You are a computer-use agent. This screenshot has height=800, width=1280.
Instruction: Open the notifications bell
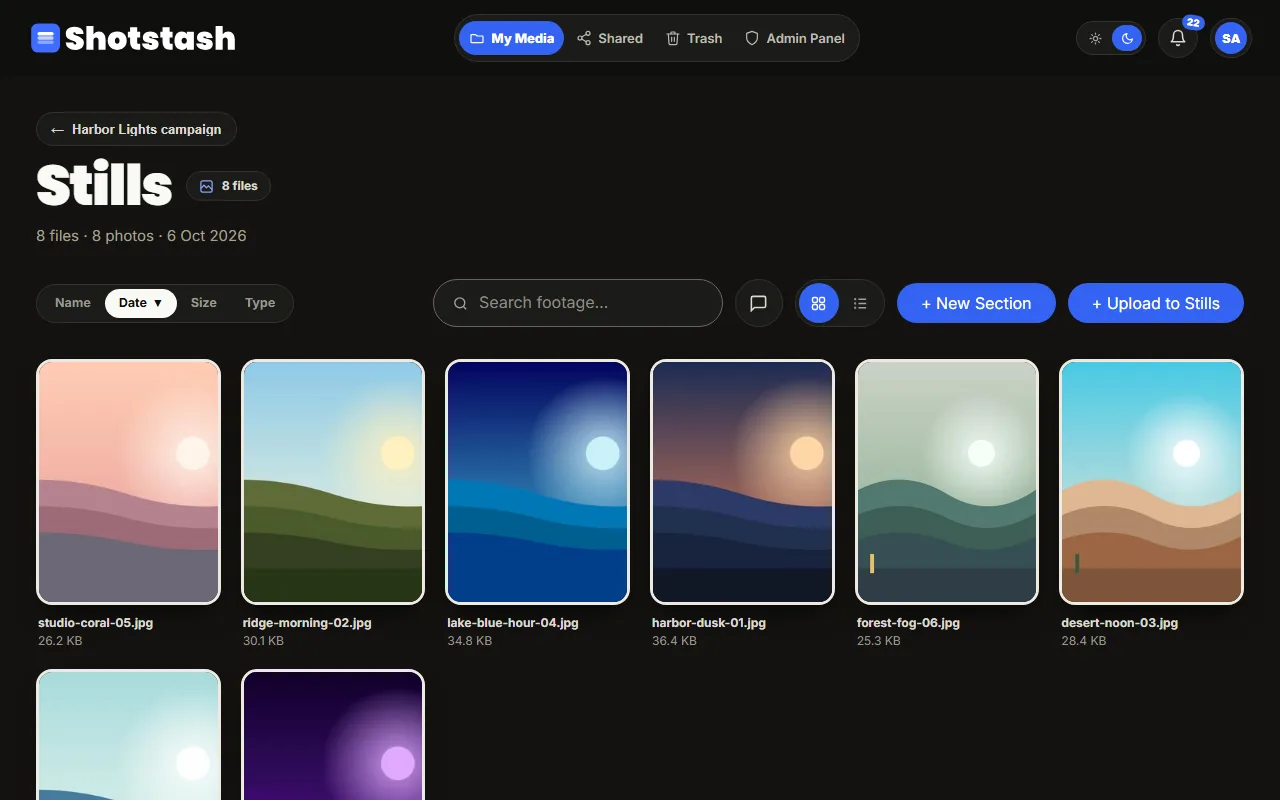click(x=1178, y=38)
